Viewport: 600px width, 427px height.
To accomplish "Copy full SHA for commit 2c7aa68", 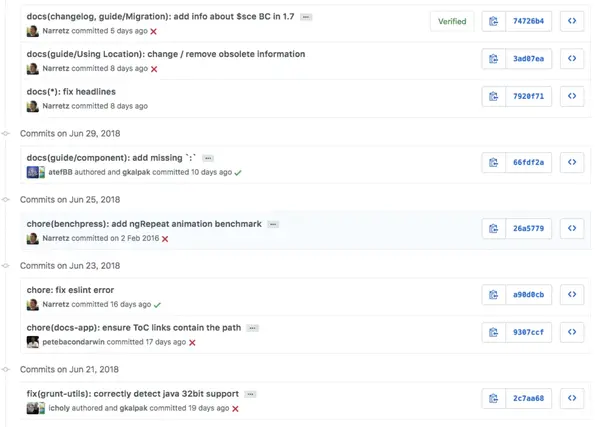I will tap(493, 398).
